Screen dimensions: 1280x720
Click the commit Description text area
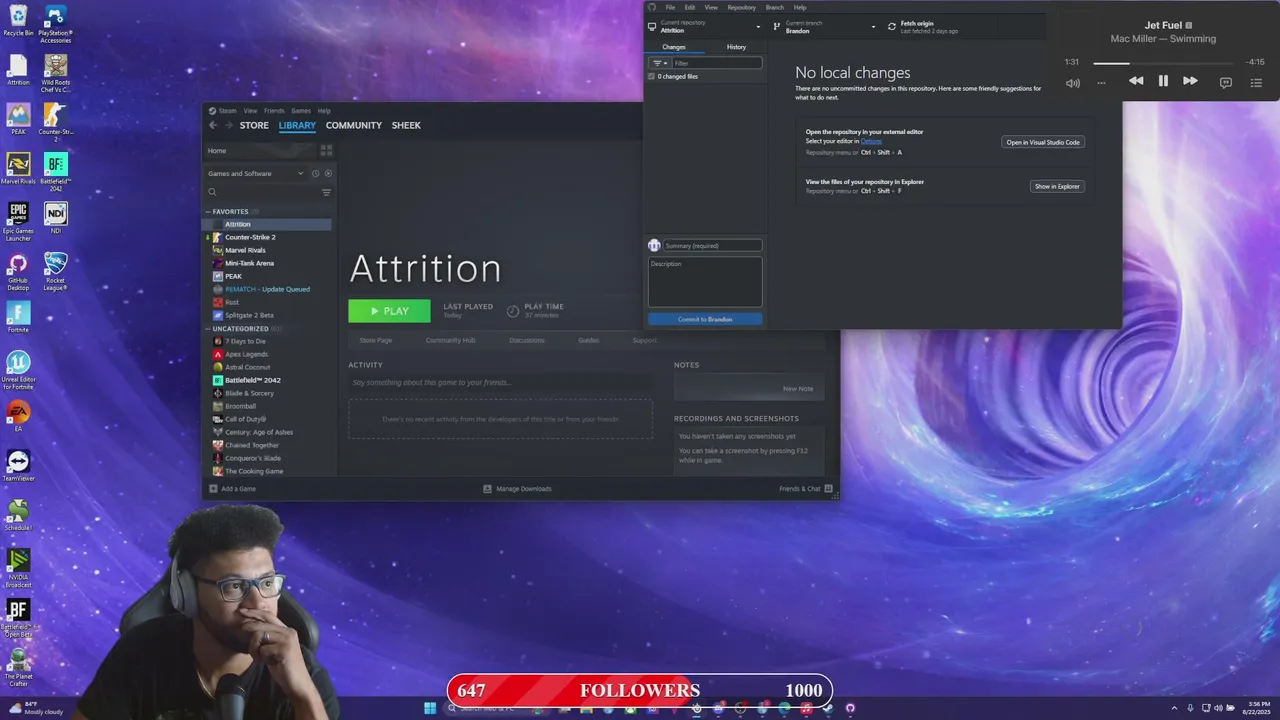(705, 282)
